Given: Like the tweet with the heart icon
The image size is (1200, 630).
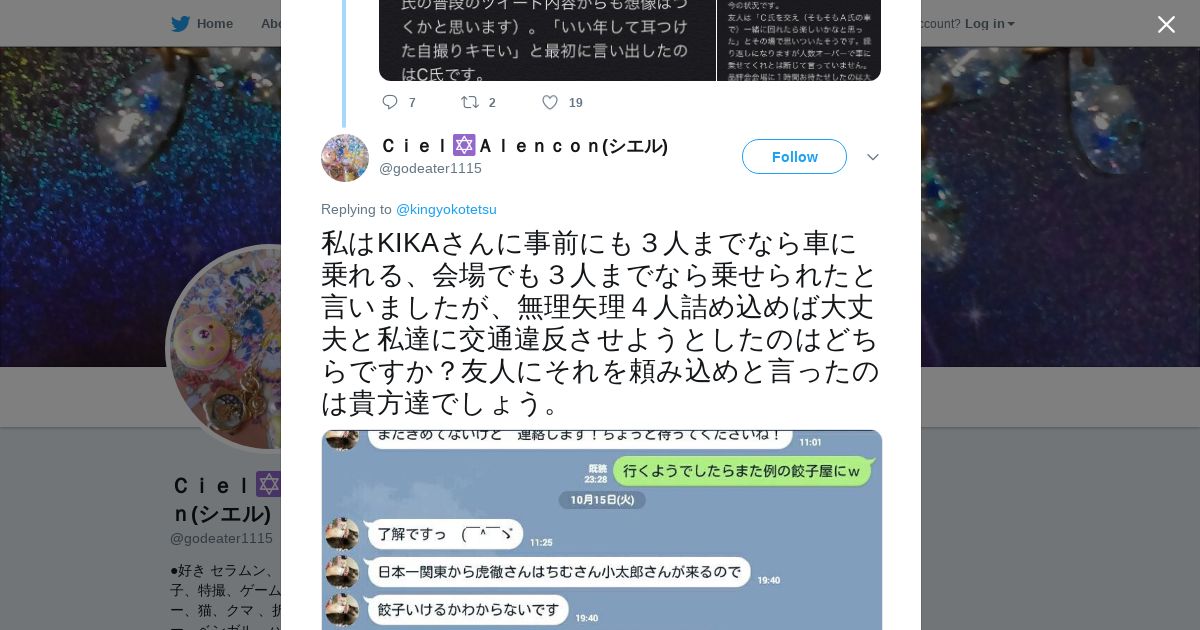Looking at the screenshot, I should click(550, 102).
